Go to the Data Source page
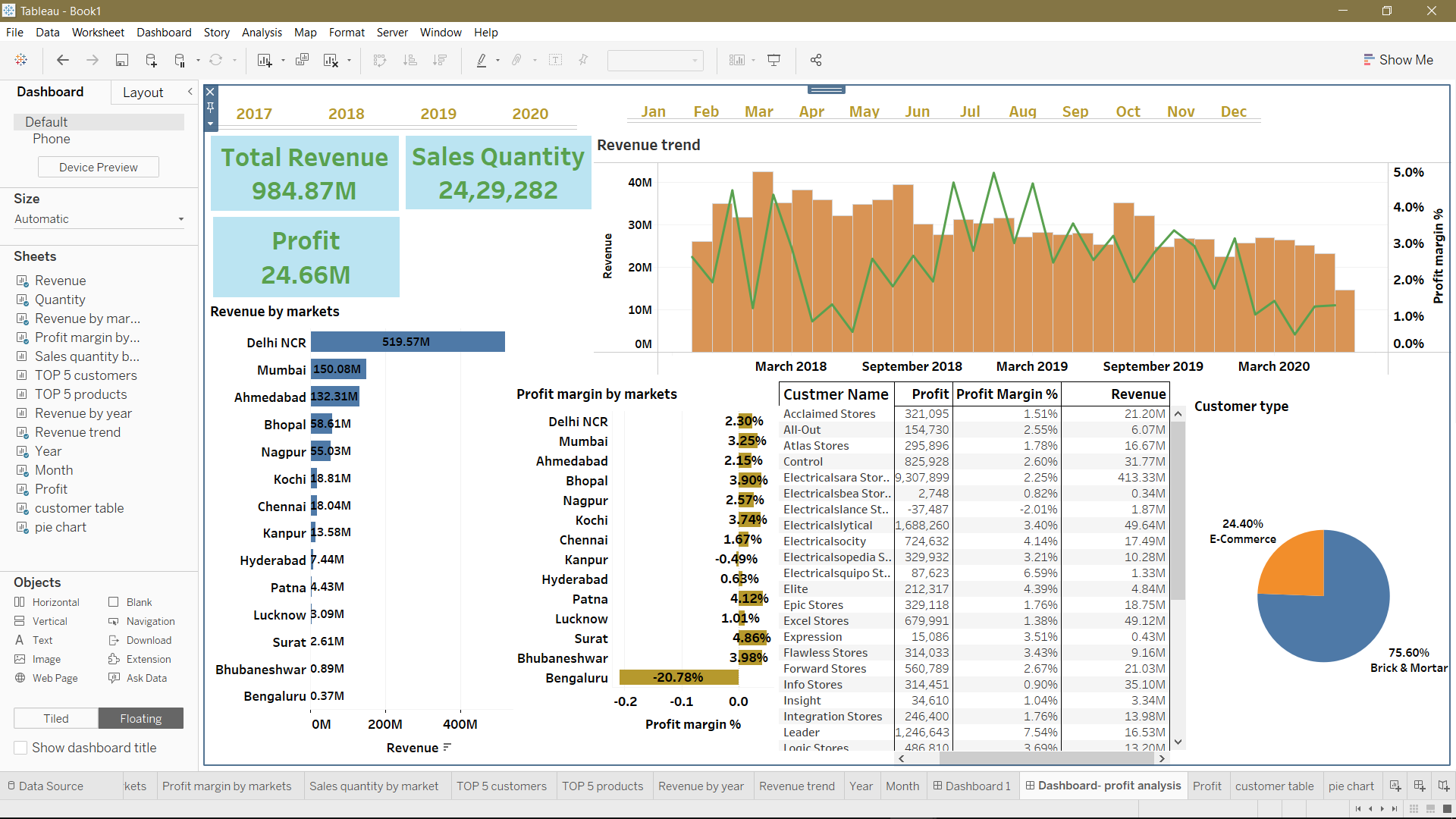 point(45,786)
